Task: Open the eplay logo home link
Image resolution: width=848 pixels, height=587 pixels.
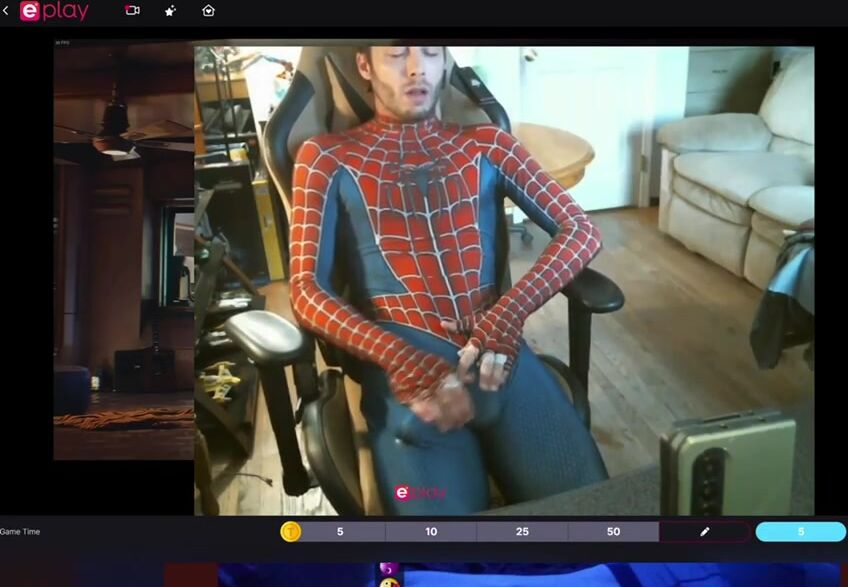Action: coord(54,11)
